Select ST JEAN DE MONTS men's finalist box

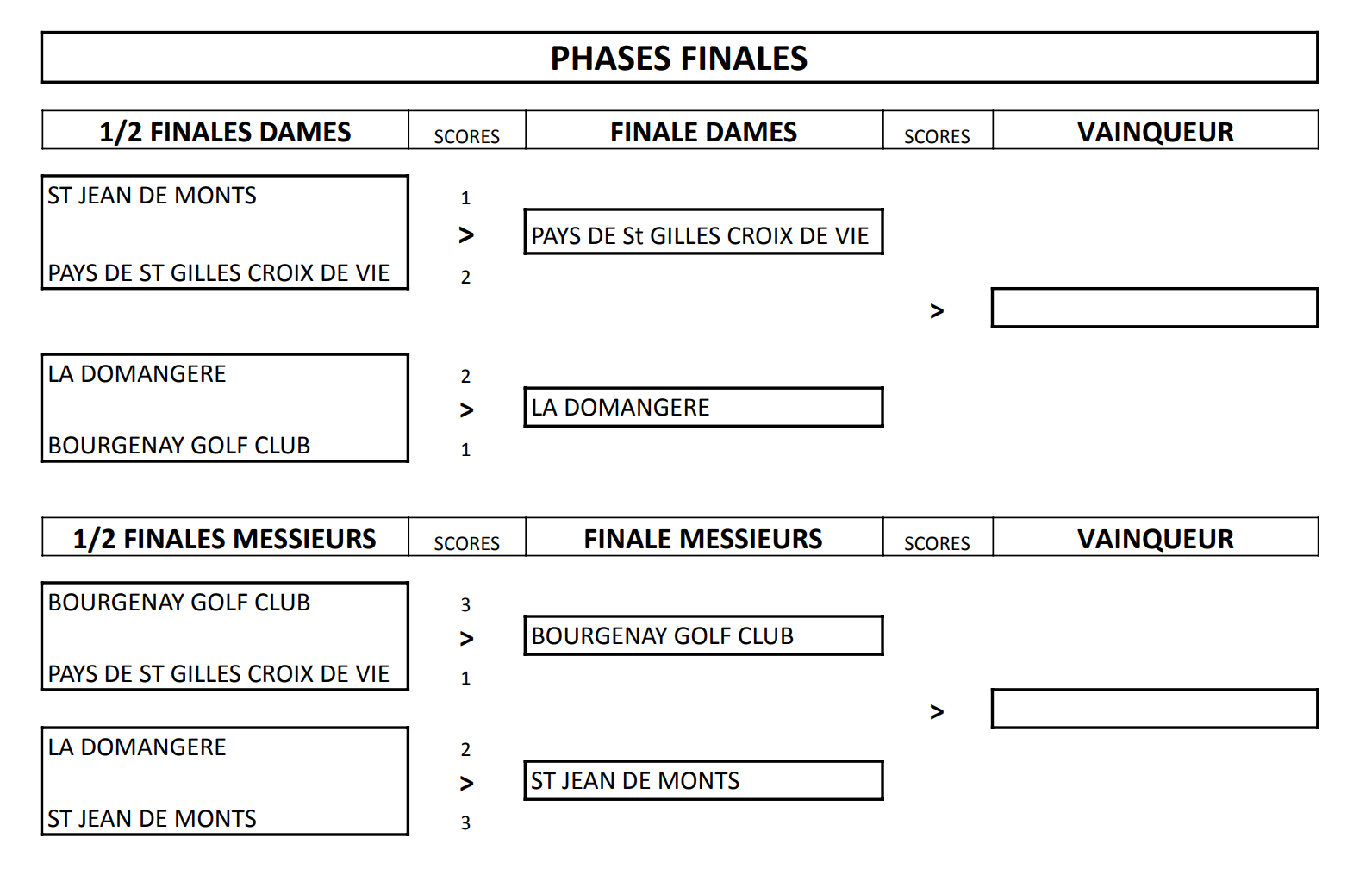[x=703, y=780]
